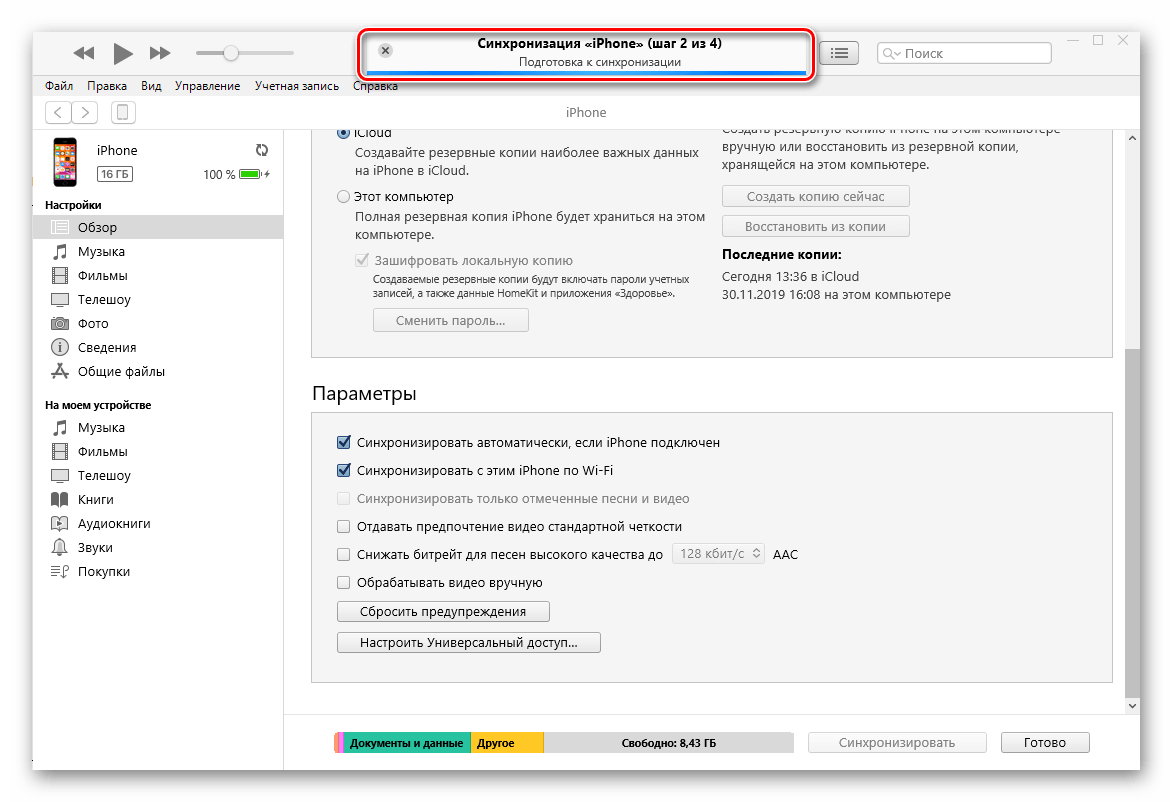Click the 16 ГБ capacity label

tap(115, 174)
